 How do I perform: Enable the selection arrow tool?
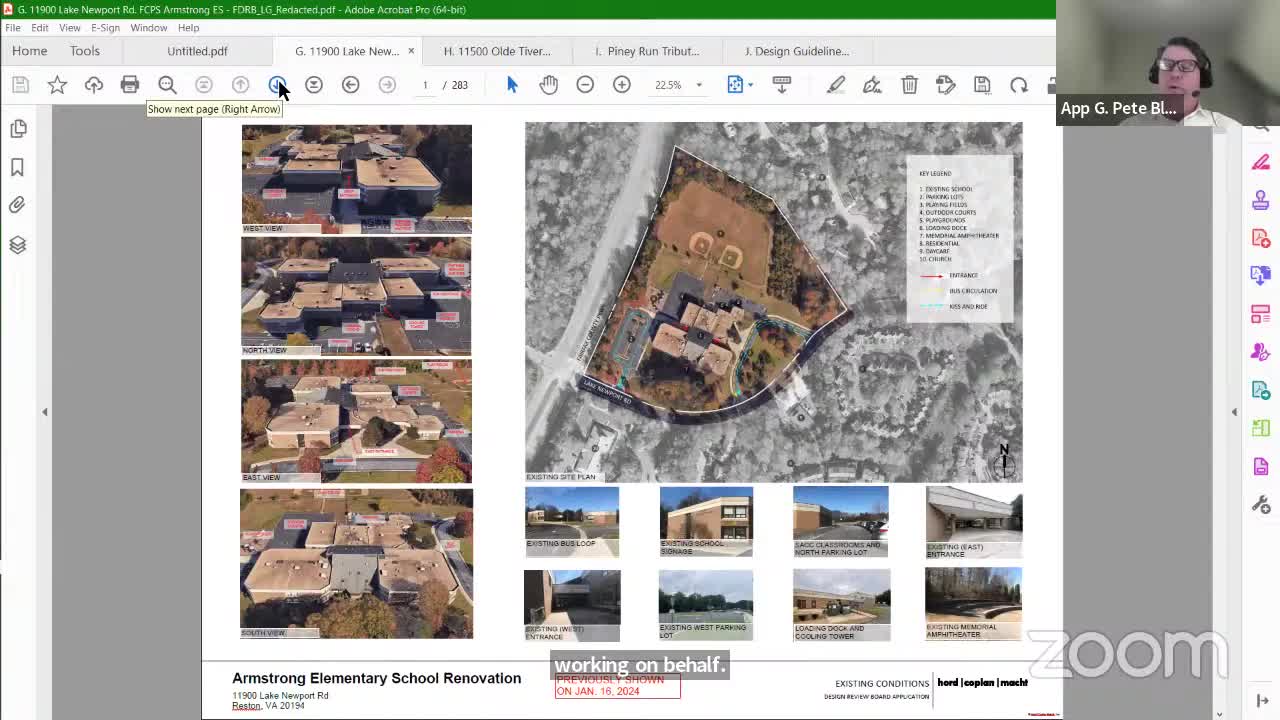click(512, 85)
